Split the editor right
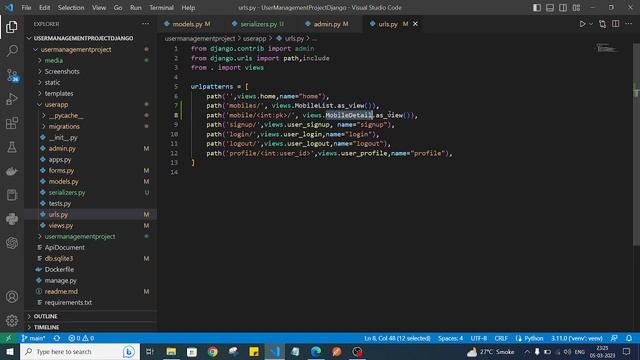Image resolution: width=640 pixels, height=360 pixels. coord(616,24)
